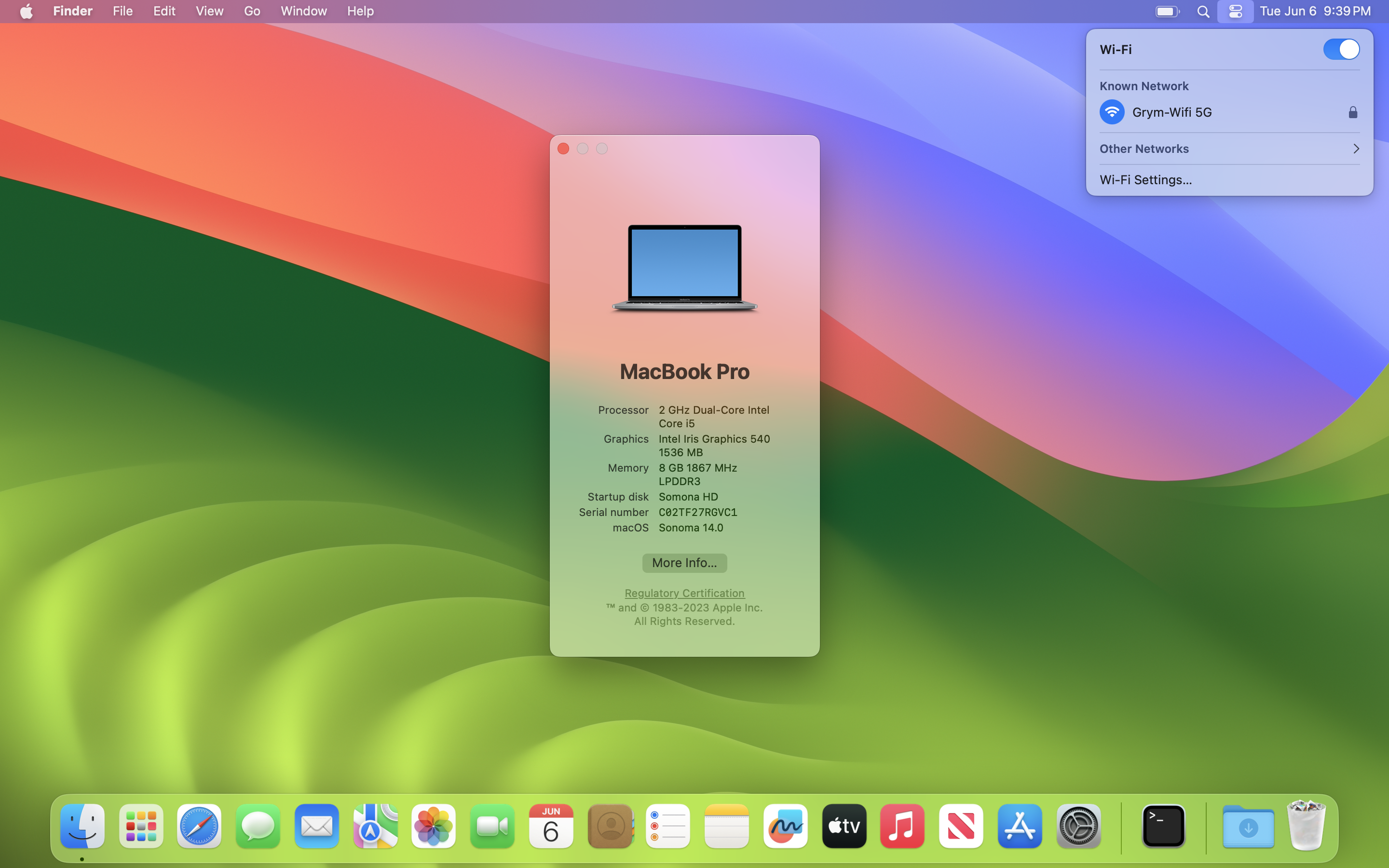Open the Photos app icon
The width and height of the screenshot is (1389, 868).
(x=434, y=826)
